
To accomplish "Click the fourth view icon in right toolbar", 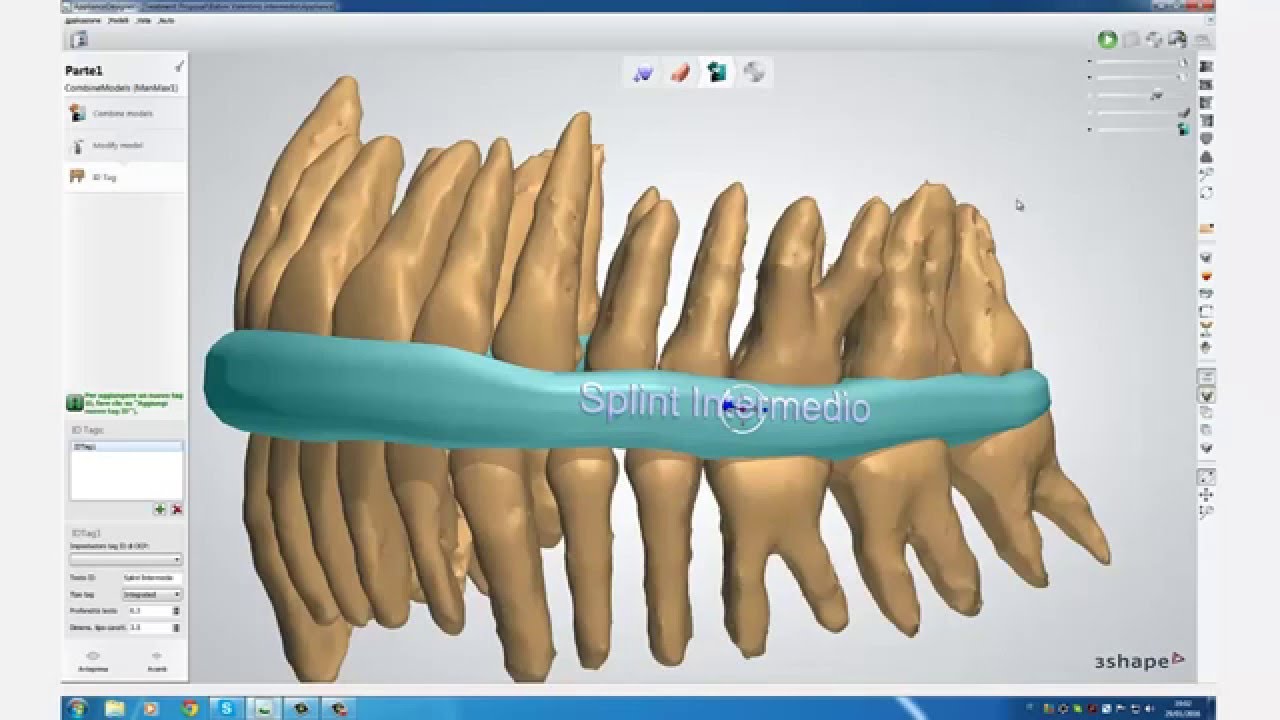I will 1206,120.
